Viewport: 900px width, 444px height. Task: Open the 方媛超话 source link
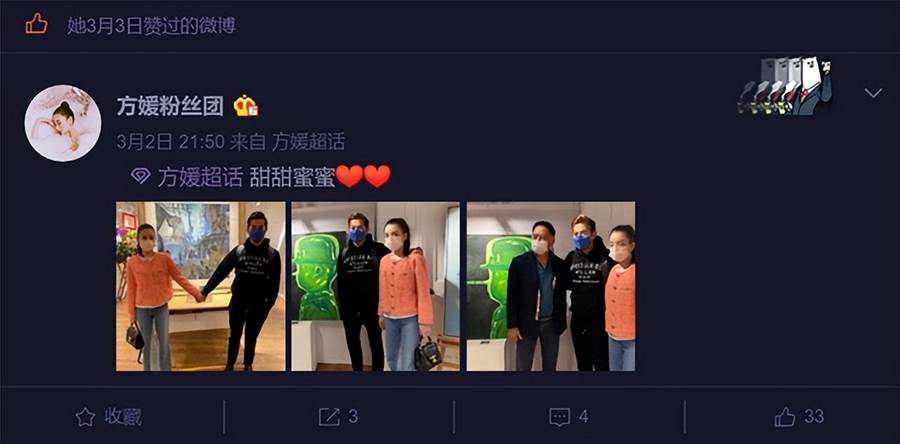pos(308,142)
